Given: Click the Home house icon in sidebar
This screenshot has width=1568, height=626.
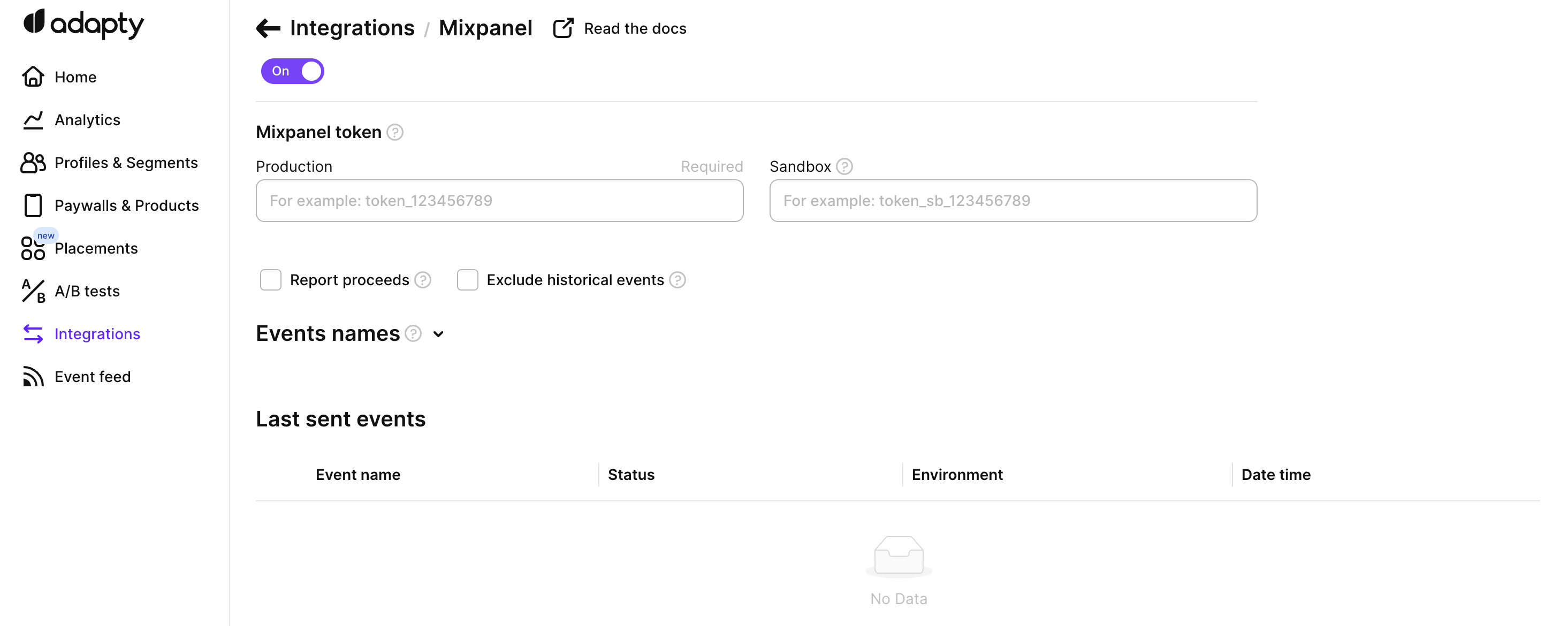Looking at the screenshot, I should 33,77.
